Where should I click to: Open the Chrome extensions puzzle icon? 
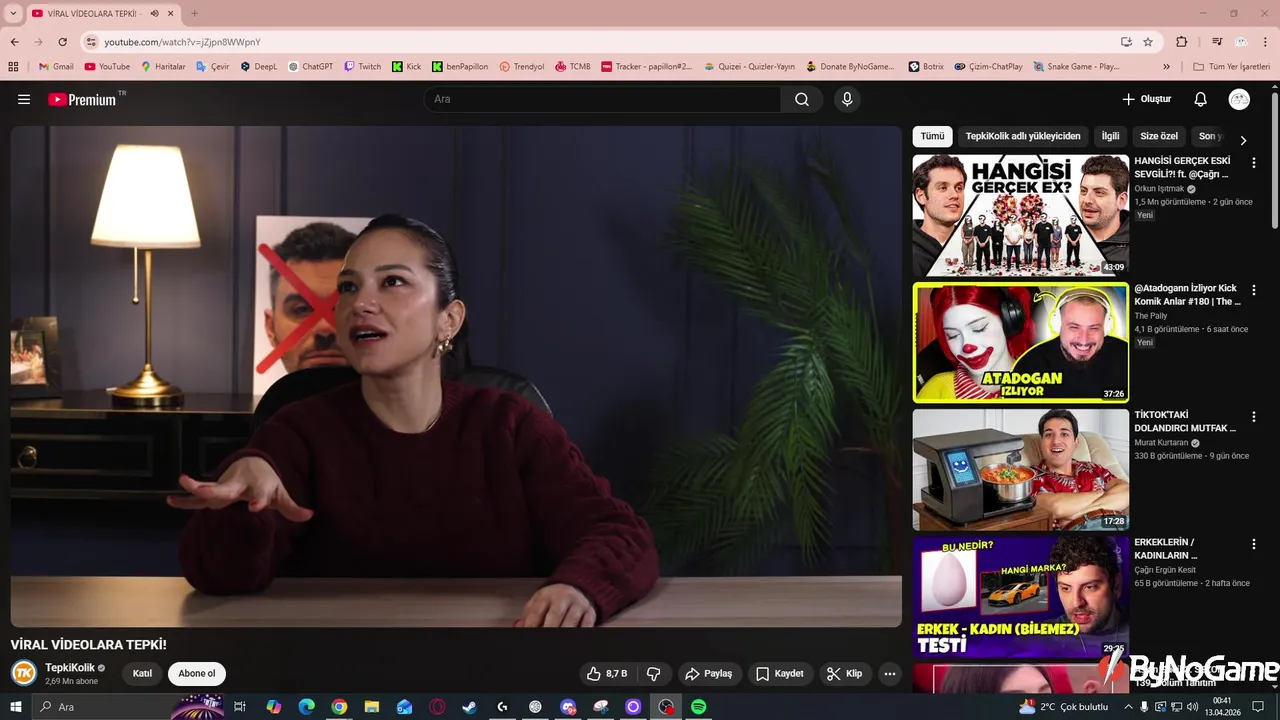coord(1182,42)
